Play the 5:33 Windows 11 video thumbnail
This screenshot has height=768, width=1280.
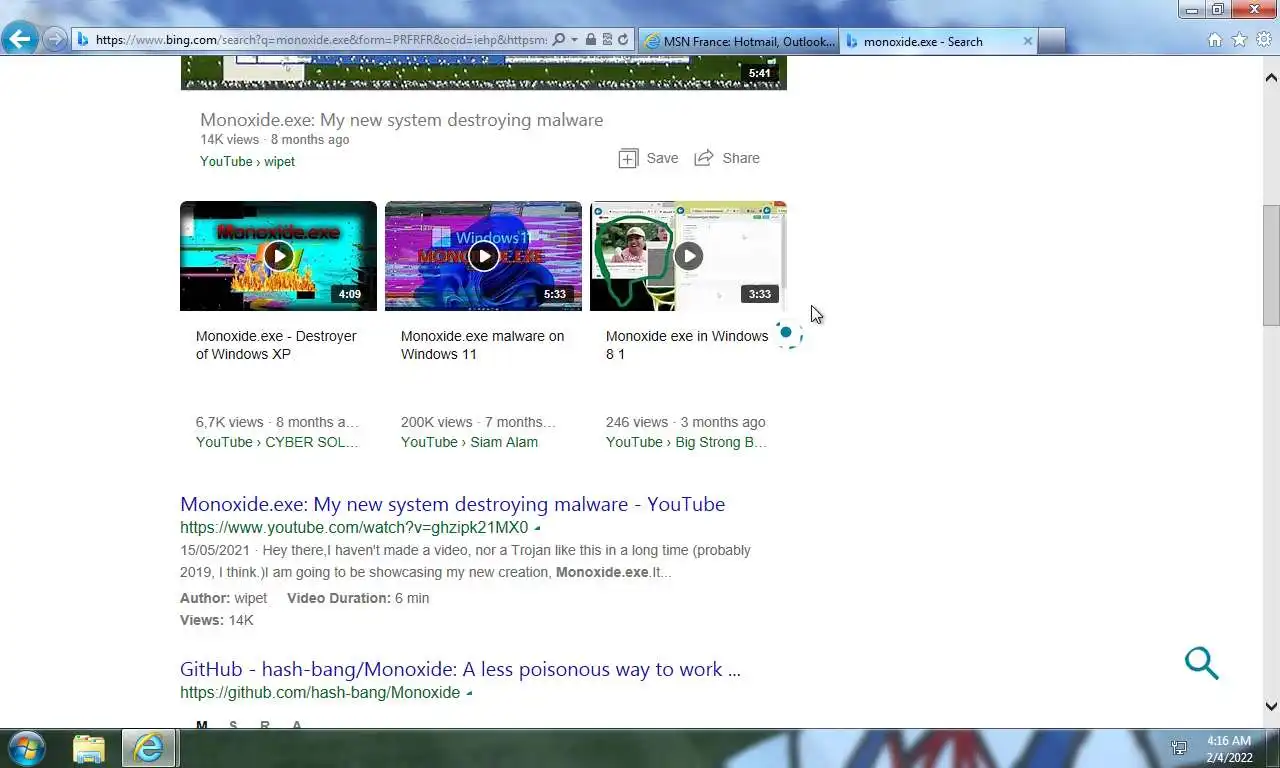(x=483, y=256)
